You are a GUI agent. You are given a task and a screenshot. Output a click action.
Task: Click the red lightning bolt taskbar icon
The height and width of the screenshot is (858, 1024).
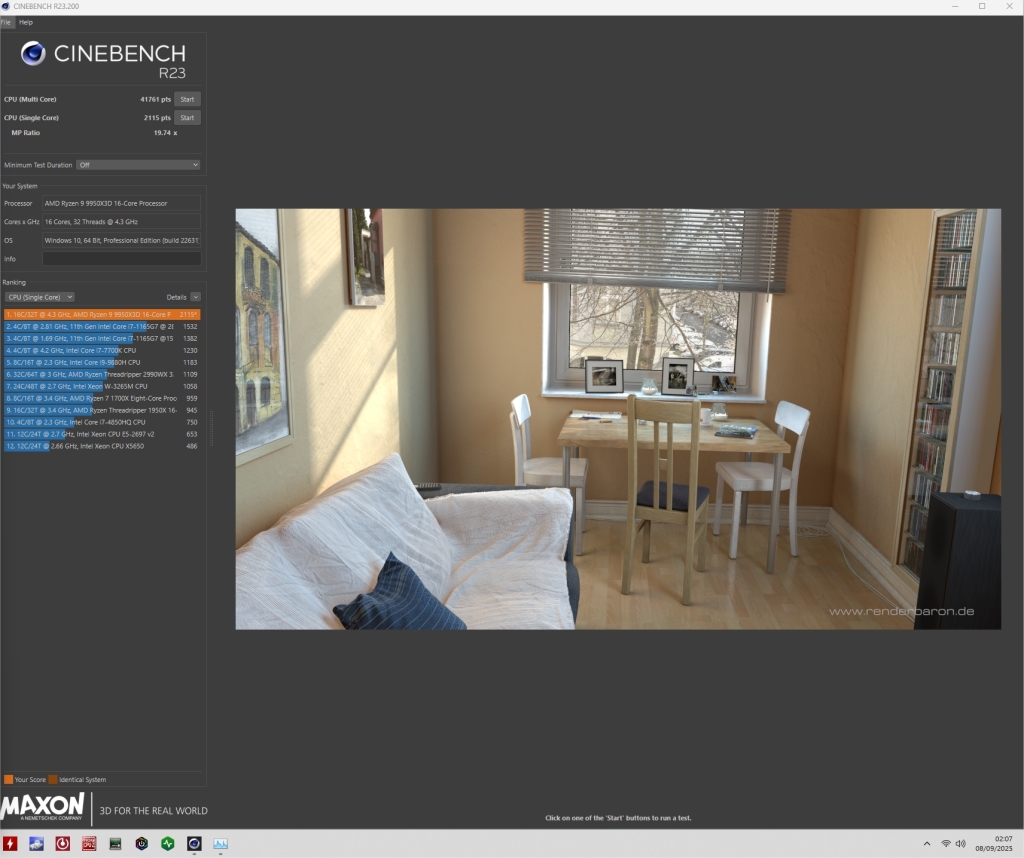[11, 843]
